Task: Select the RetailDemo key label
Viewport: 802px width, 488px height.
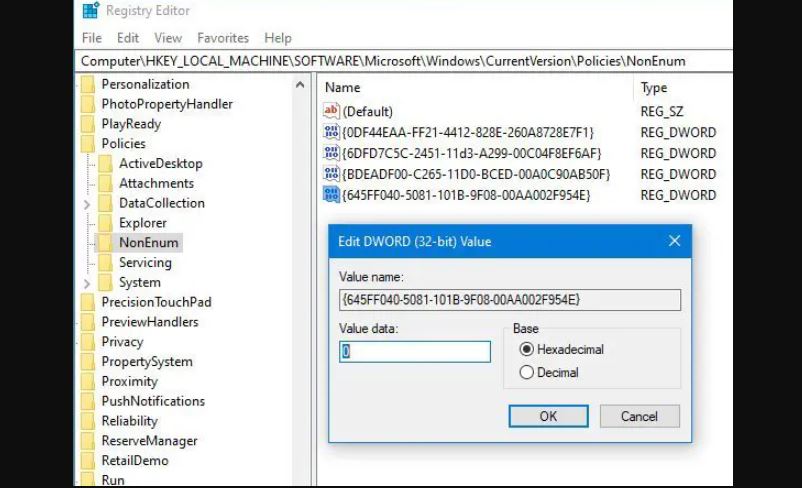Action: point(135,461)
